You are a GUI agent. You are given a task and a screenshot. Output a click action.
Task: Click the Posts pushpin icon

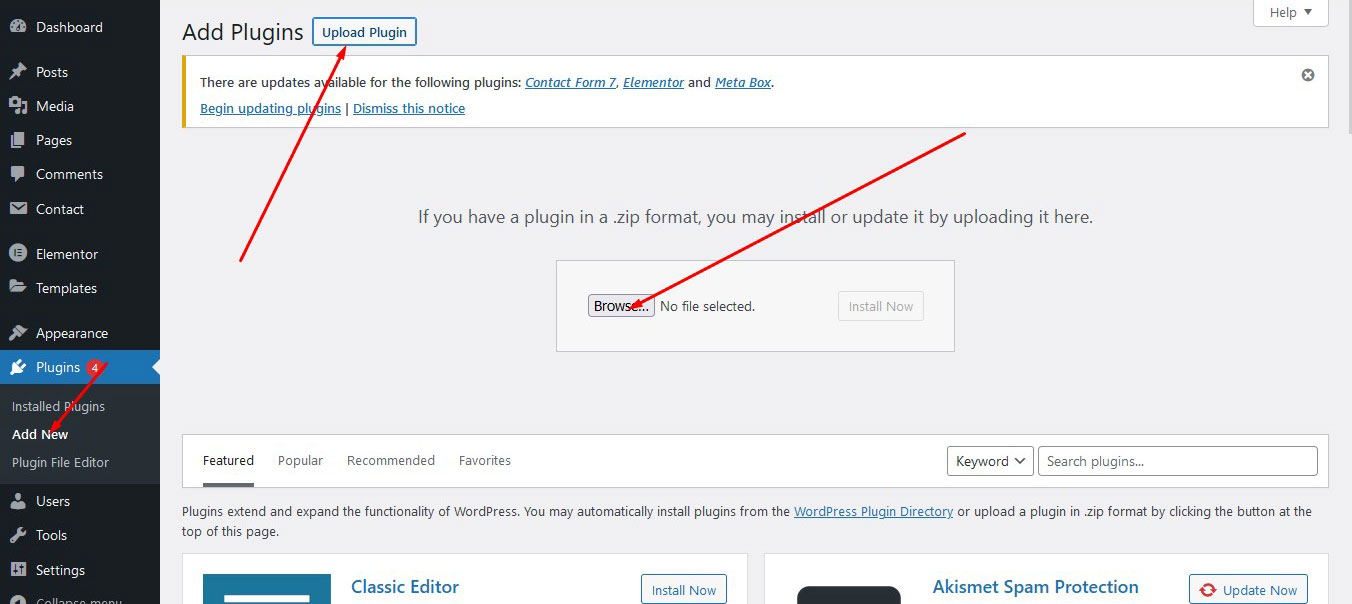click(x=18, y=72)
